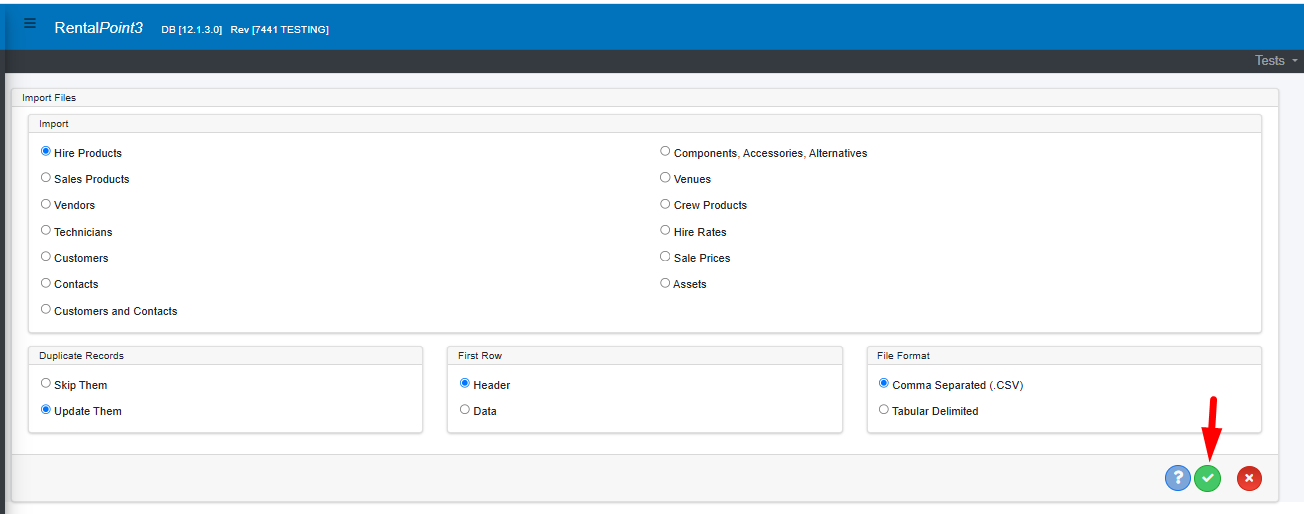Select Update Them for duplicate records
The height and width of the screenshot is (514, 1304).
click(46, 410)
